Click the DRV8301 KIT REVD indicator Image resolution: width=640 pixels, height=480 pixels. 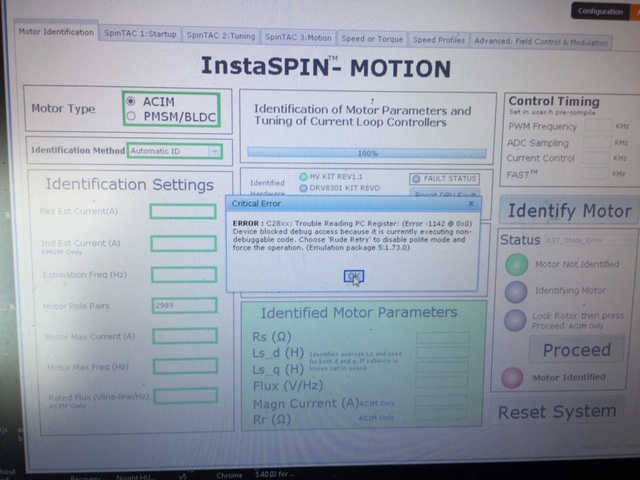[x=303, y=188]
